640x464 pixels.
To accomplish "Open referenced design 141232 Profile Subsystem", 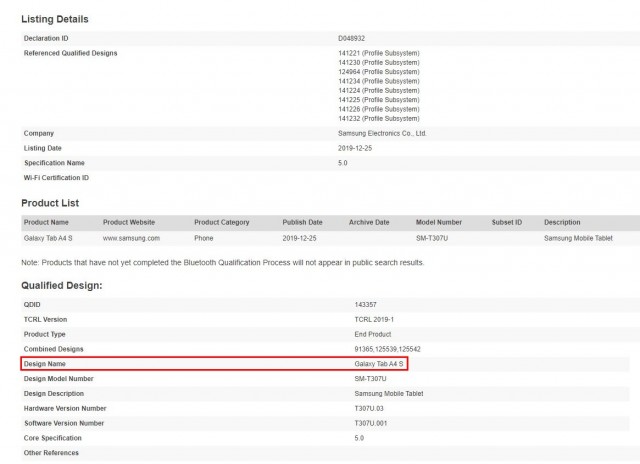I will [x=379, y=119].
